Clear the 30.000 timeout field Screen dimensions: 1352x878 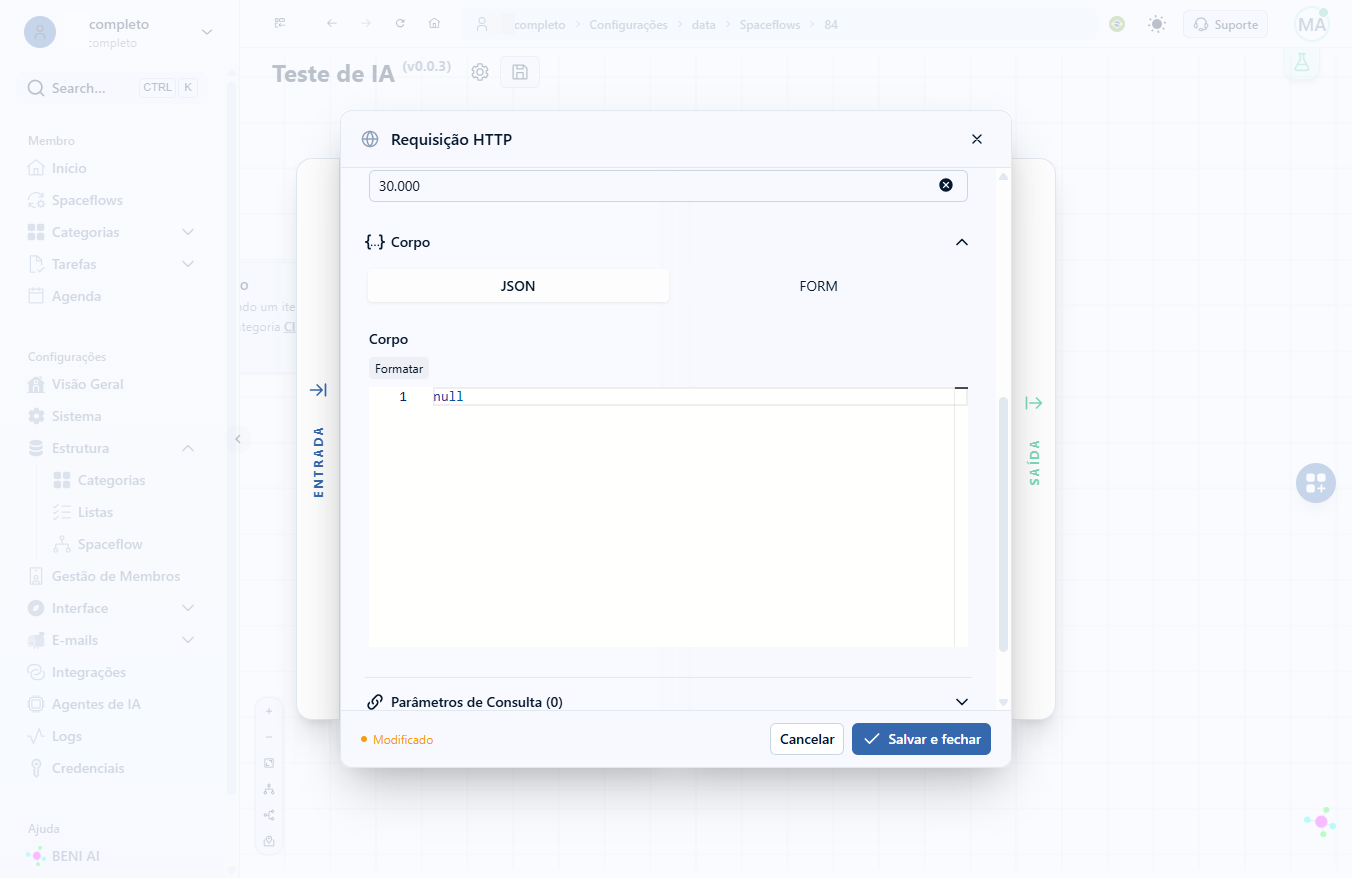tap(945, 185)
